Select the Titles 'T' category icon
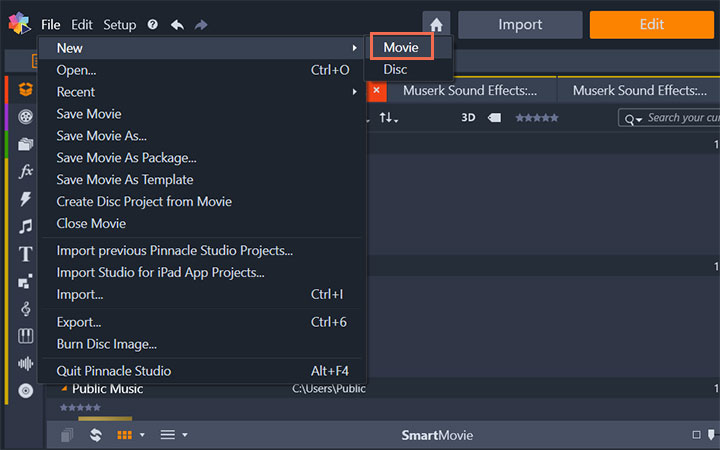This screenshot has width=720, height=450. pyautogui.click(x=26, y=254)
